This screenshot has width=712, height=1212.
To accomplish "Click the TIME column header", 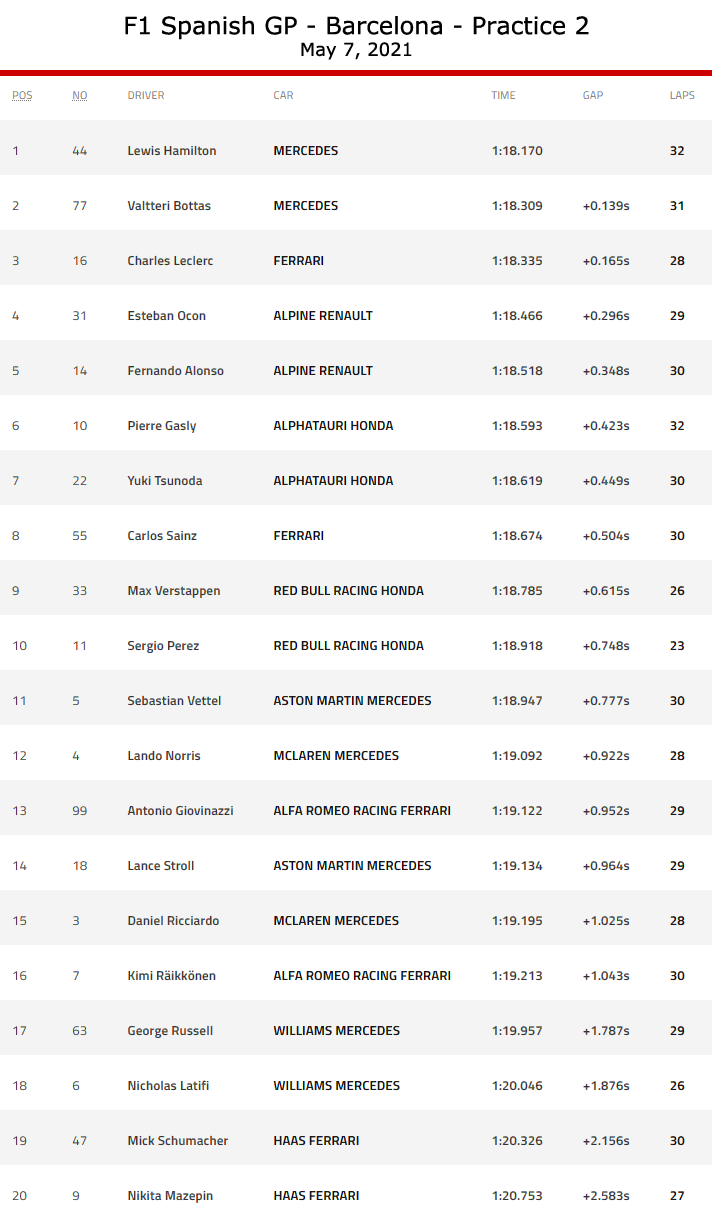I will click(x=503, y=96).
